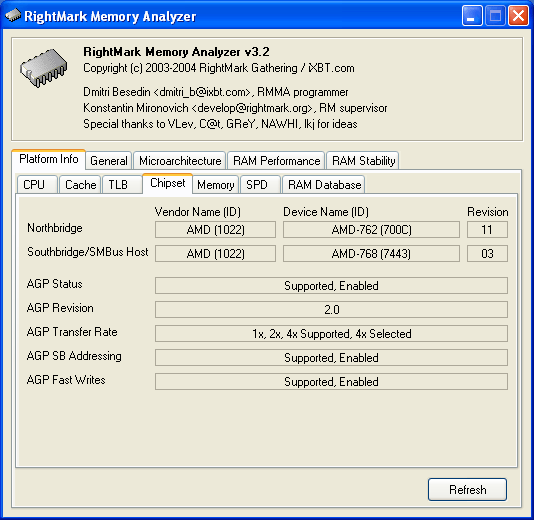
Task: Click the Vendor Name (ID) column header
Action: coord(198,212)
